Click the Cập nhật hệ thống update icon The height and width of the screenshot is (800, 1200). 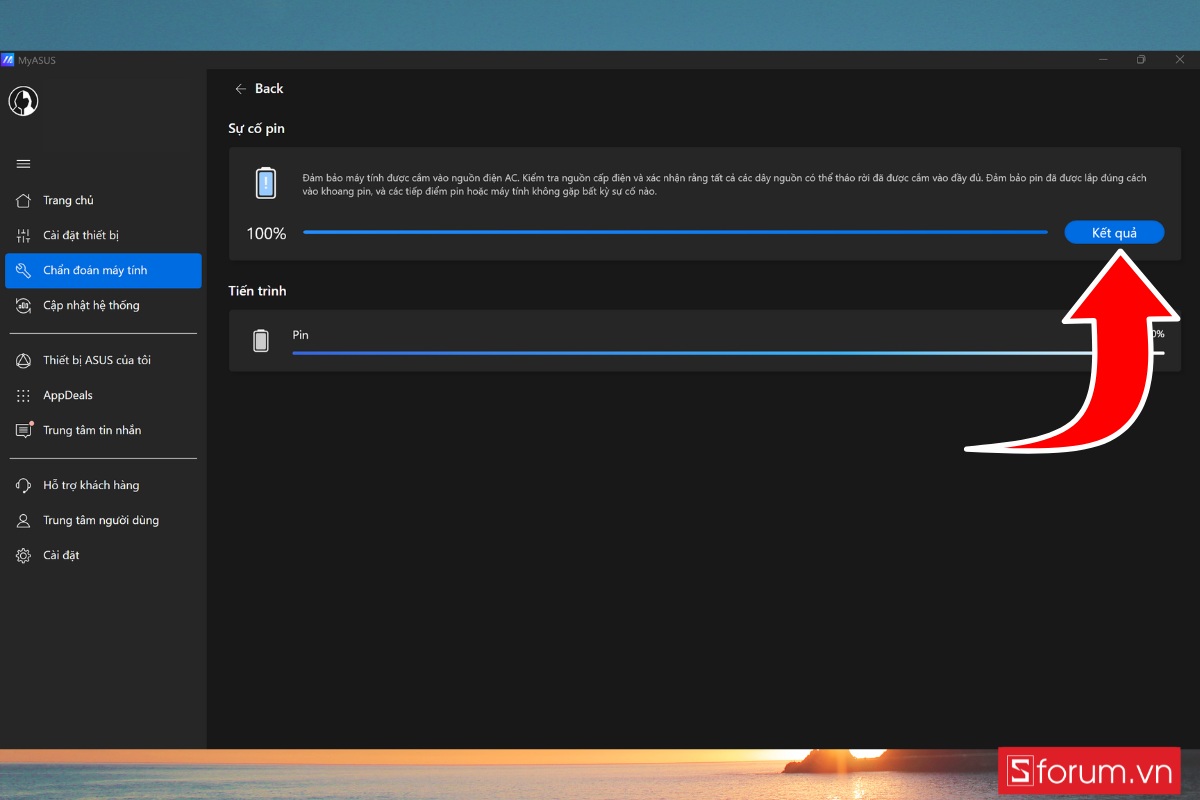click(23, 305)
